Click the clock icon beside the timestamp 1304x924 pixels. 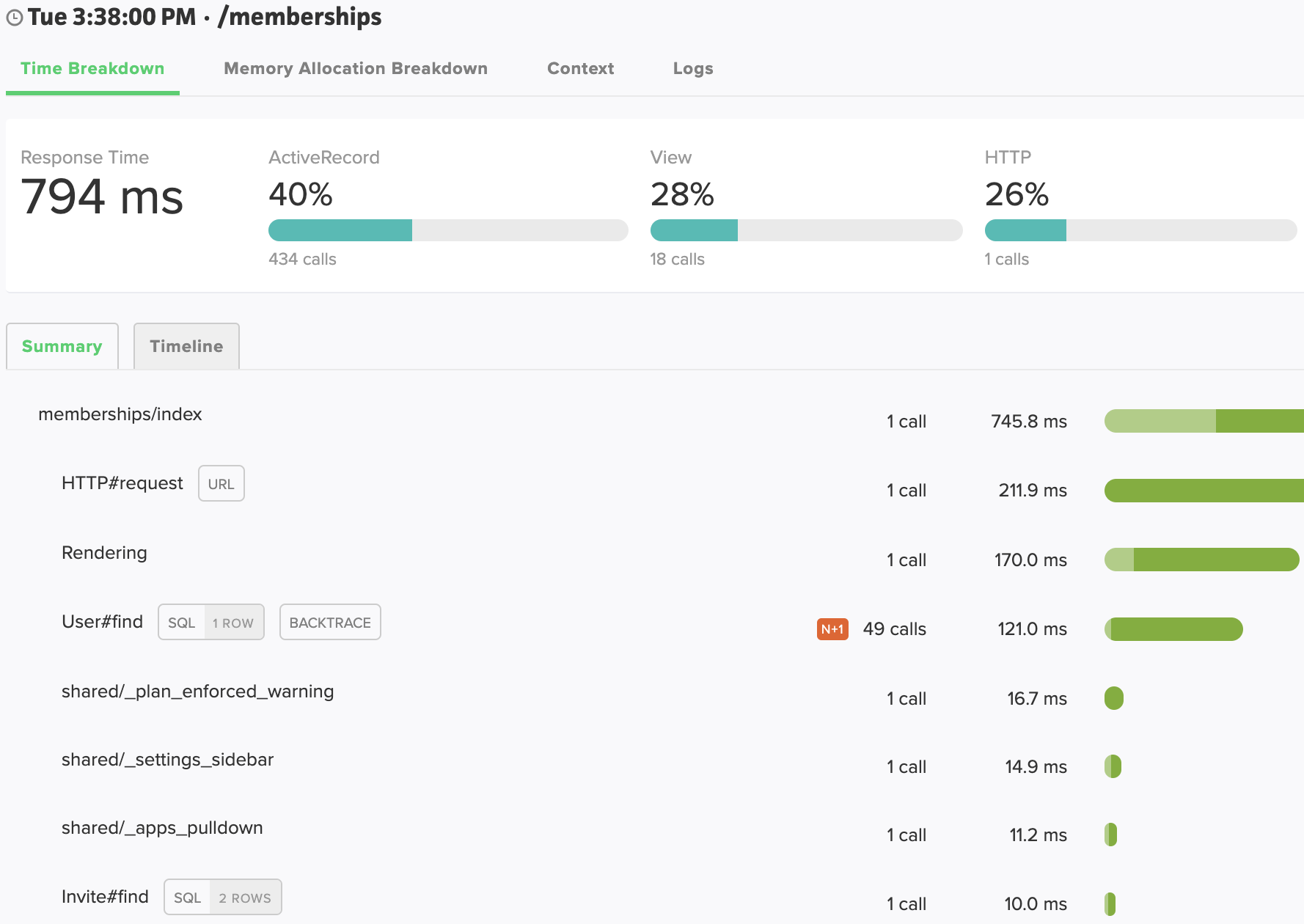14,18
